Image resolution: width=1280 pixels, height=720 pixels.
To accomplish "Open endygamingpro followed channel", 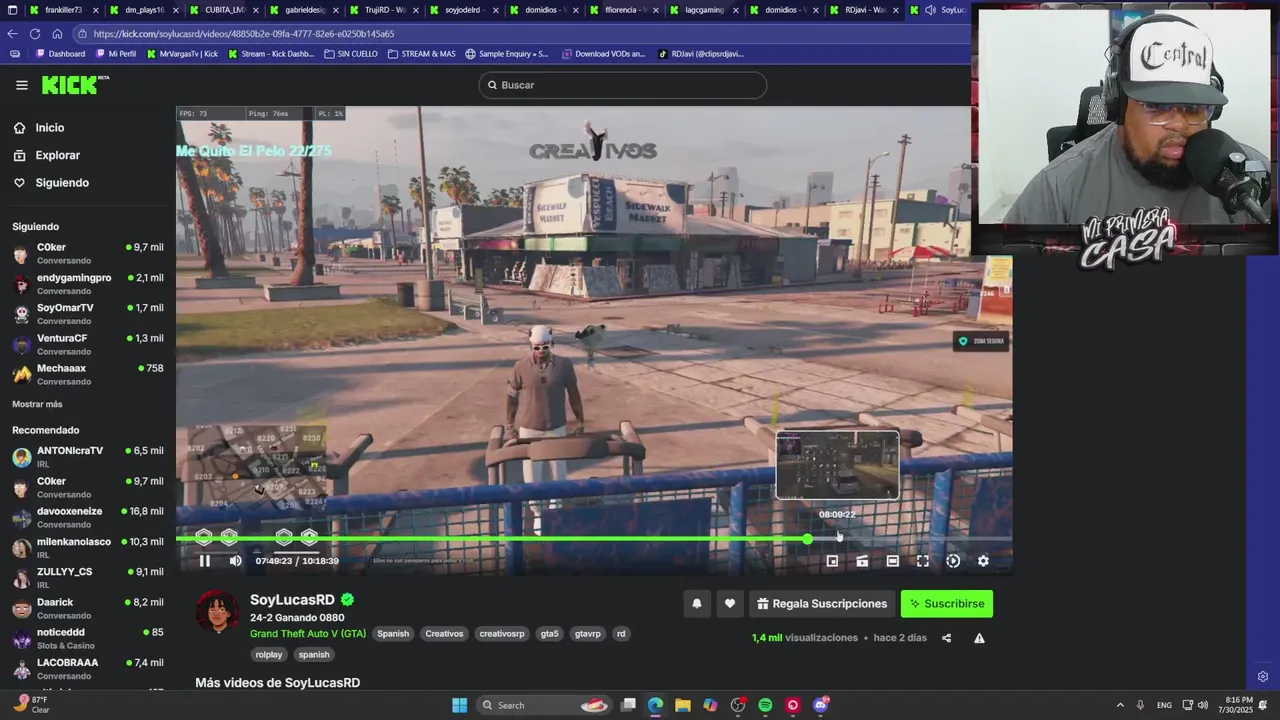I will (88, 284).
